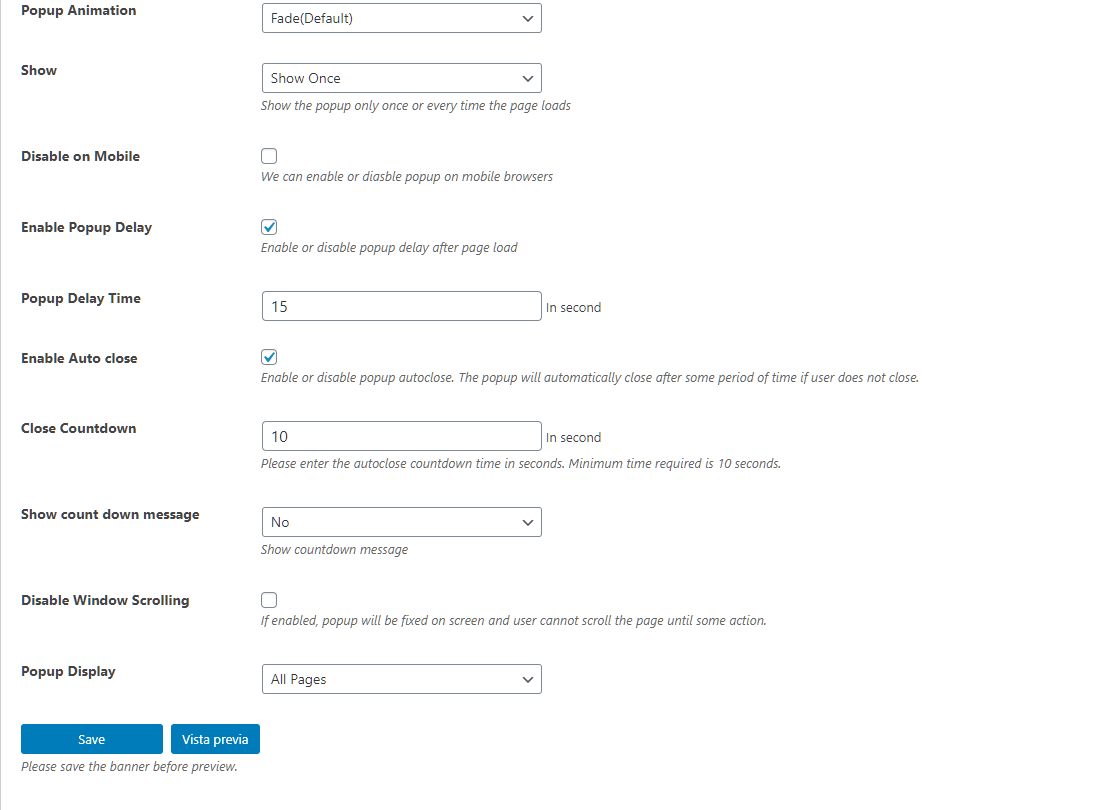
Task: Enable the Disable on Mobile checkbox
Action: point(269,156)
